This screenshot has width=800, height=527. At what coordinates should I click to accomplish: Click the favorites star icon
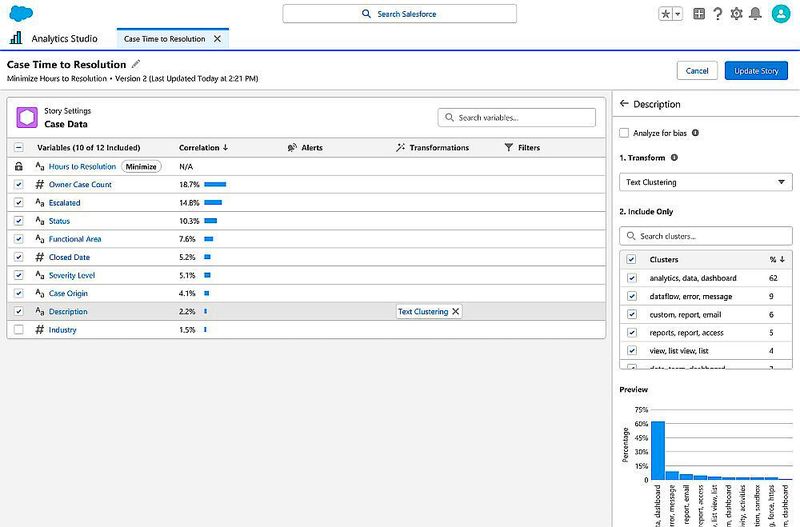(x=666, y=14)
